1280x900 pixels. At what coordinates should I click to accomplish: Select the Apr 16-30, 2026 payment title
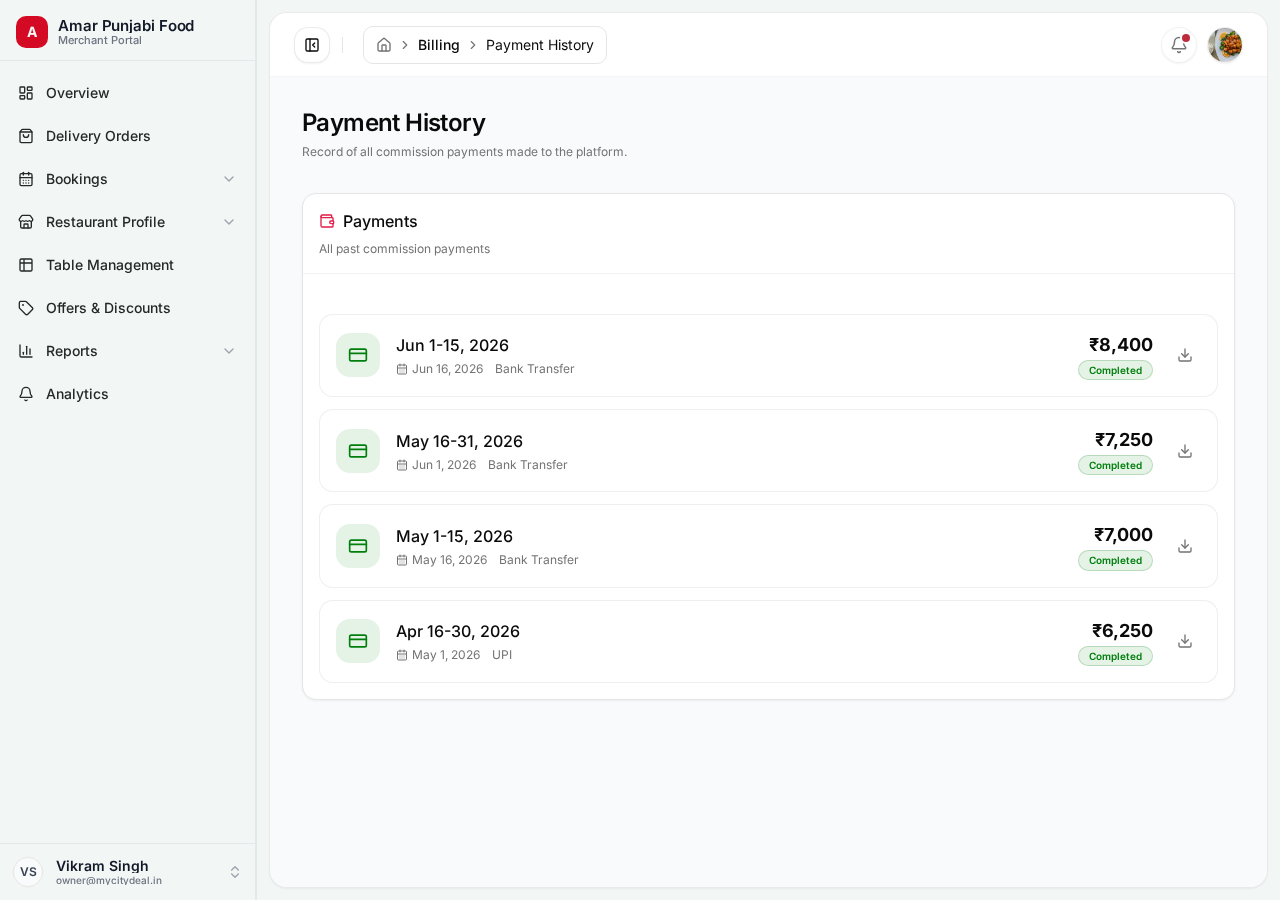pos(458,631)
